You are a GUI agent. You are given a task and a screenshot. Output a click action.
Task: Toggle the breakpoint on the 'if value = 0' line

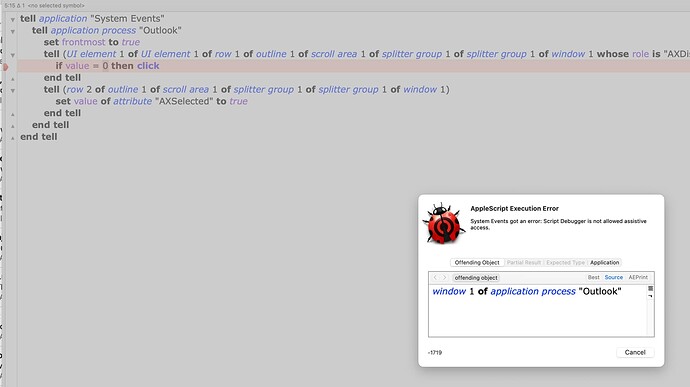coord(6,67)
